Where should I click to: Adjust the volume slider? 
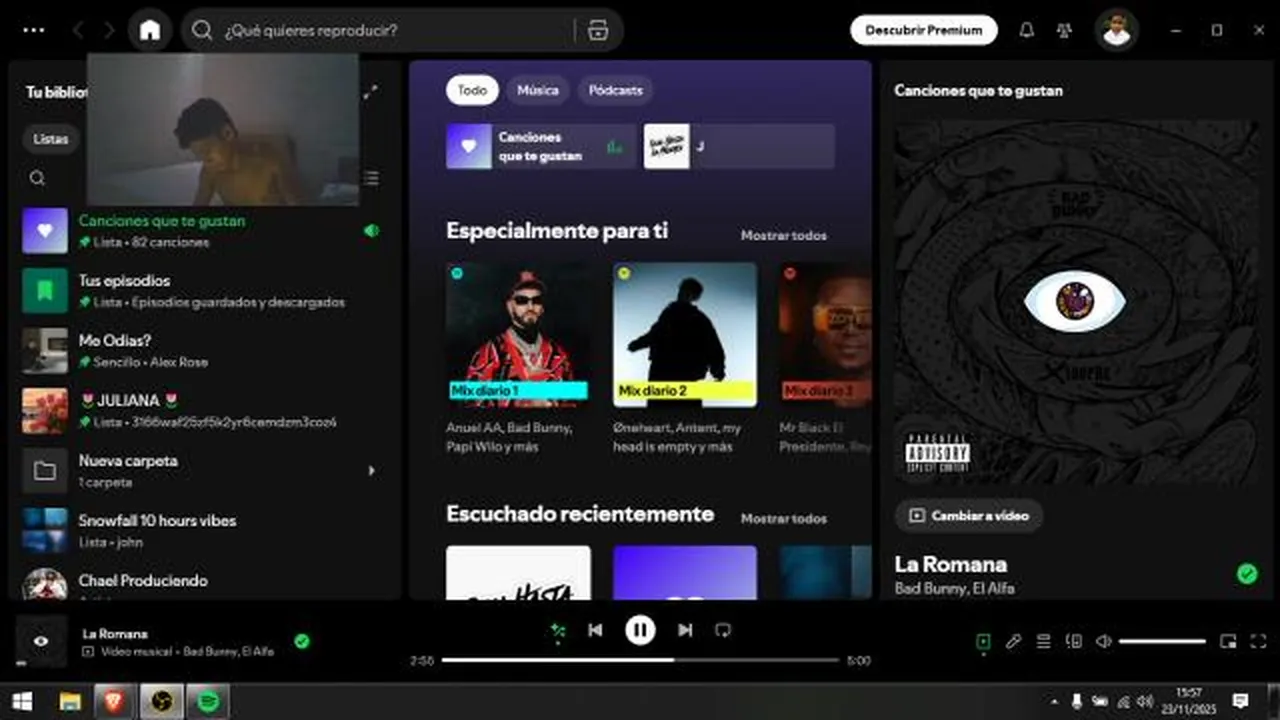click(1162, 641)
